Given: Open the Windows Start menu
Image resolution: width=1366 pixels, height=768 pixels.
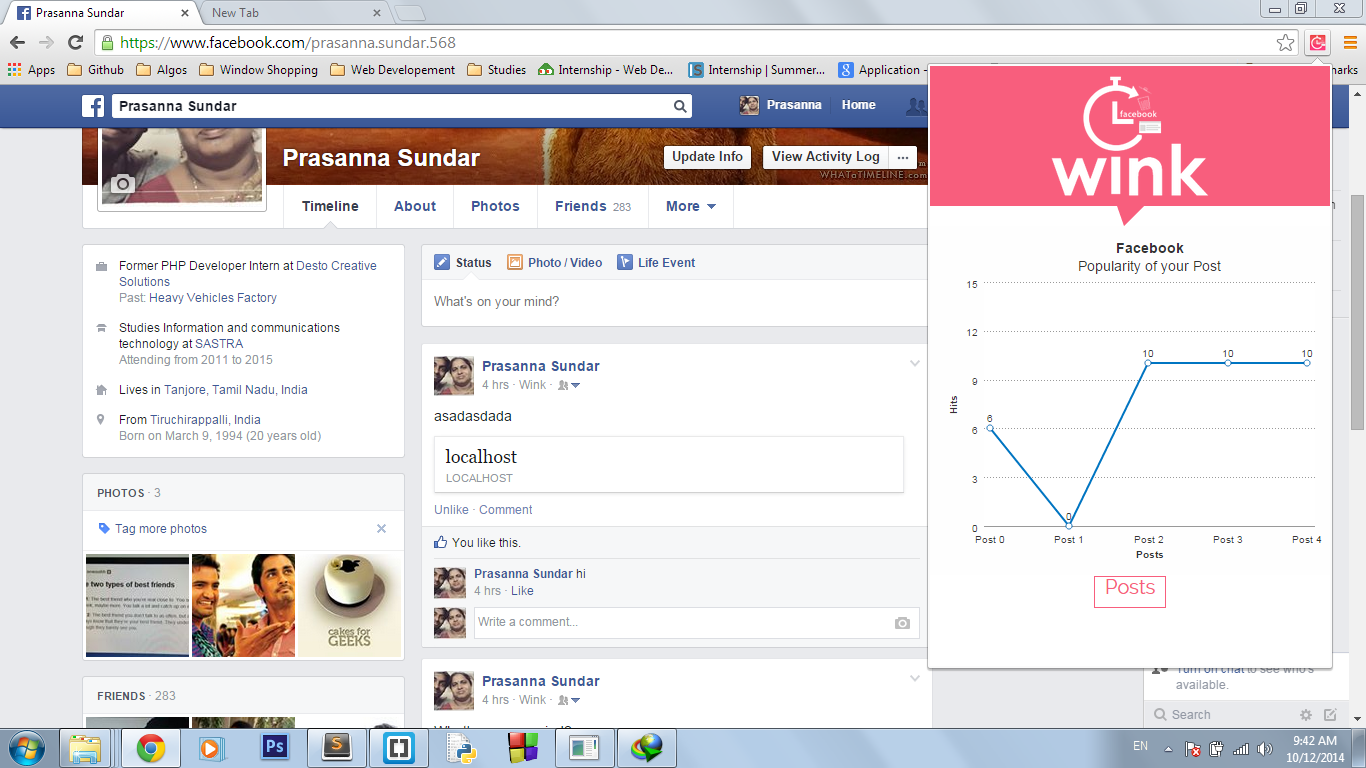Looking at the screenshot, I should tap(25, 748).
